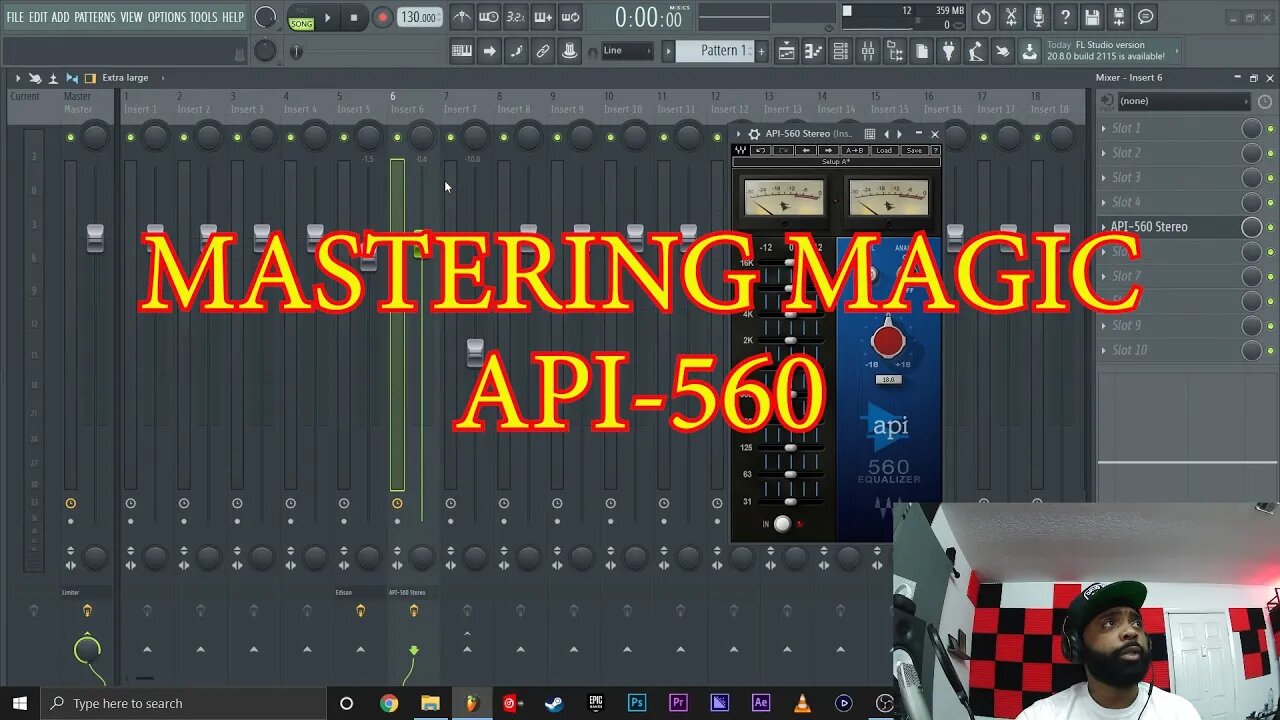Expand API-560 Stereo slot options arrow
Viewport: 1280px width, 720px height.
click(1104, 227)
